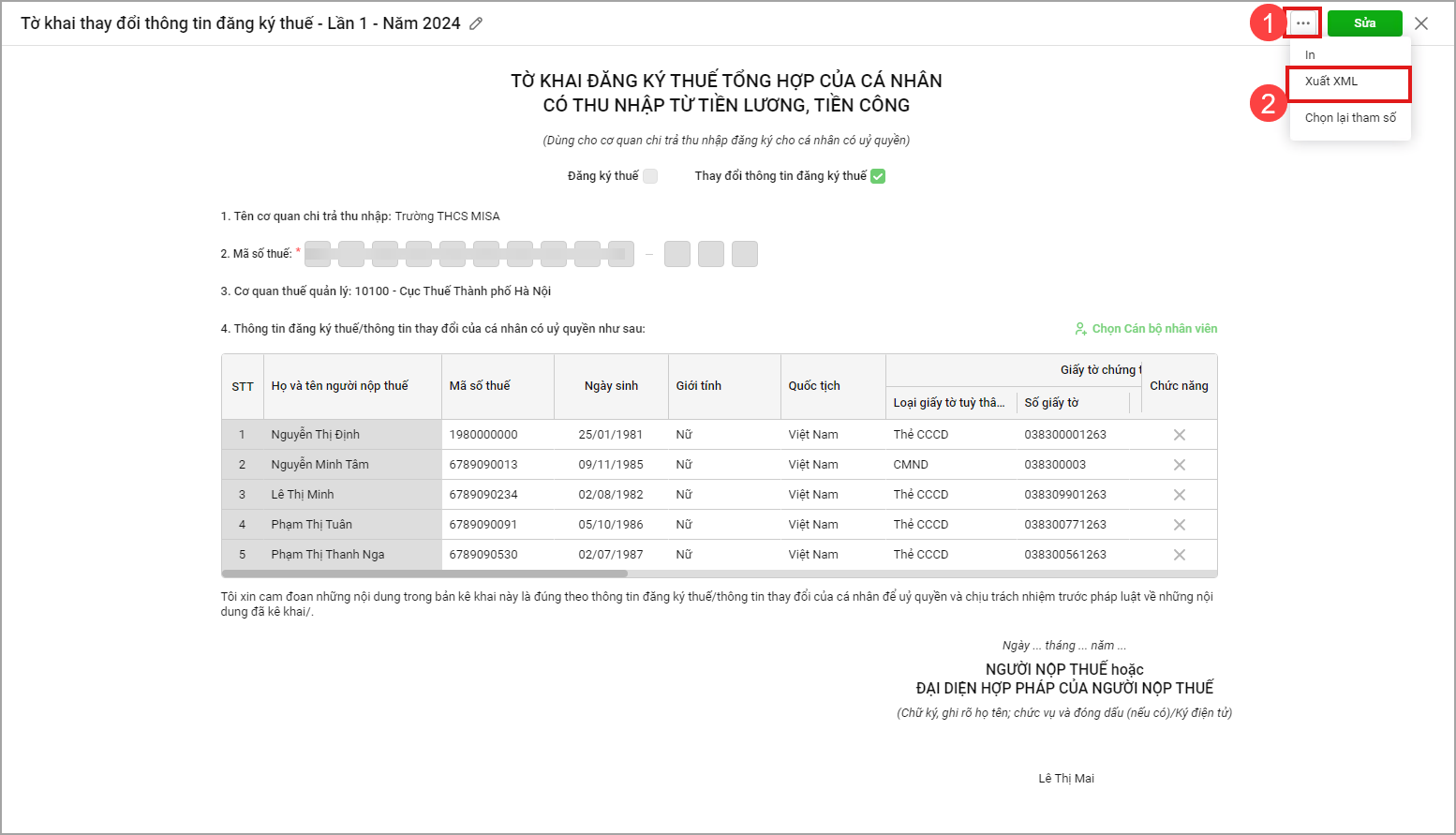Open the Chọn Cán bộ nhân viên link

(1146, 329)
